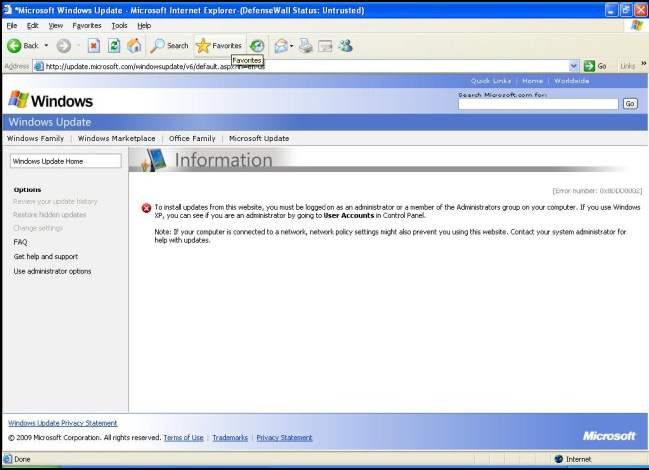Open the Windows Family tab
This screenshot has height=470, width=649.
tap(36, 139)
